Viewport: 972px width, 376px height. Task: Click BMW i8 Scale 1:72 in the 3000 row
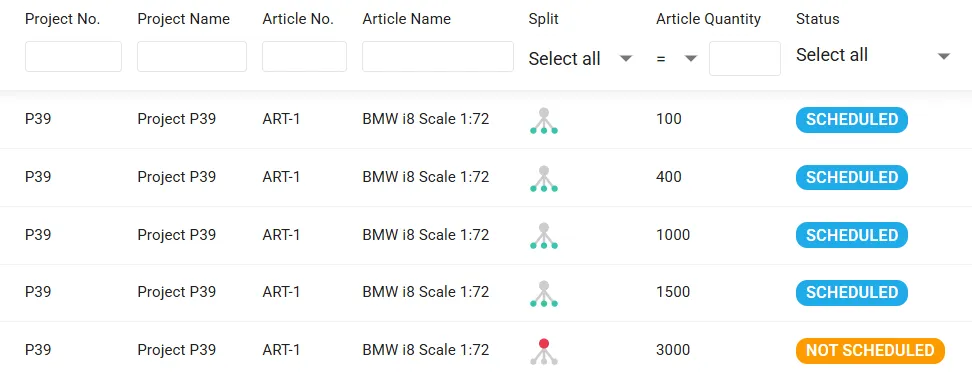tap(426, 350)
